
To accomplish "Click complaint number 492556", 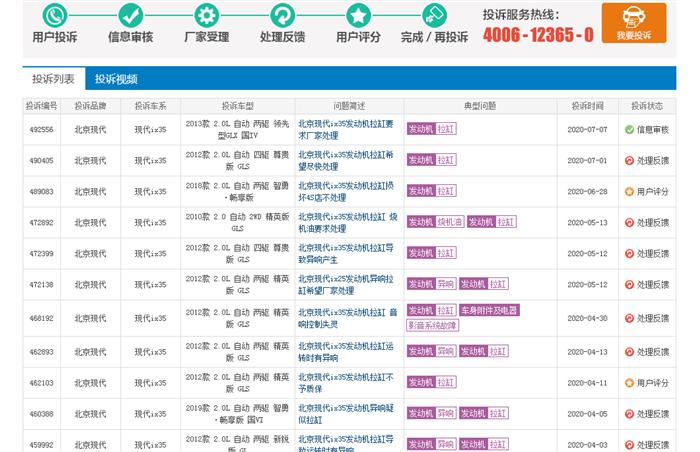I will click(42, 130).
